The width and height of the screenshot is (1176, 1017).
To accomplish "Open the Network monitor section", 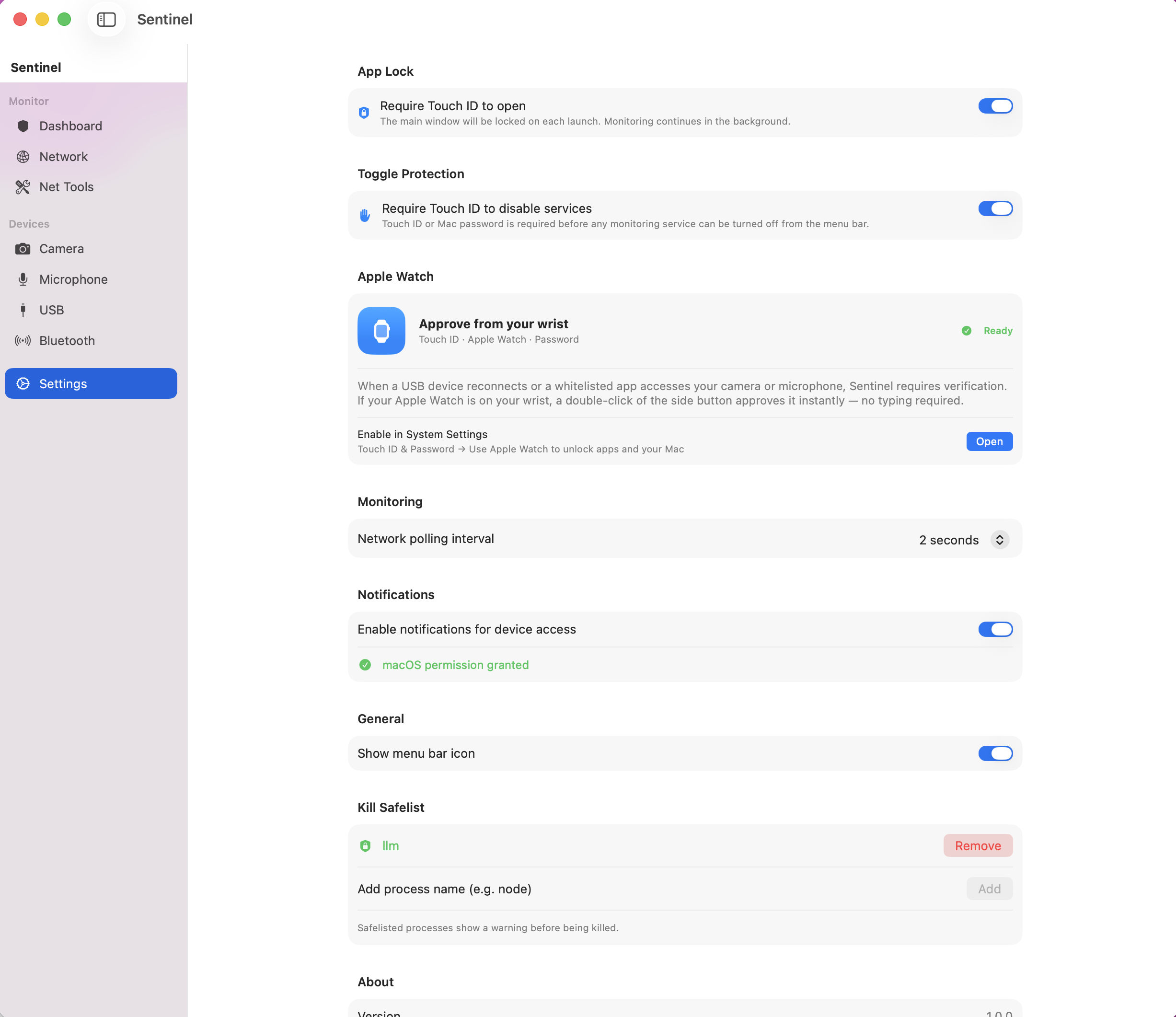I will click(x=63, y=157).
